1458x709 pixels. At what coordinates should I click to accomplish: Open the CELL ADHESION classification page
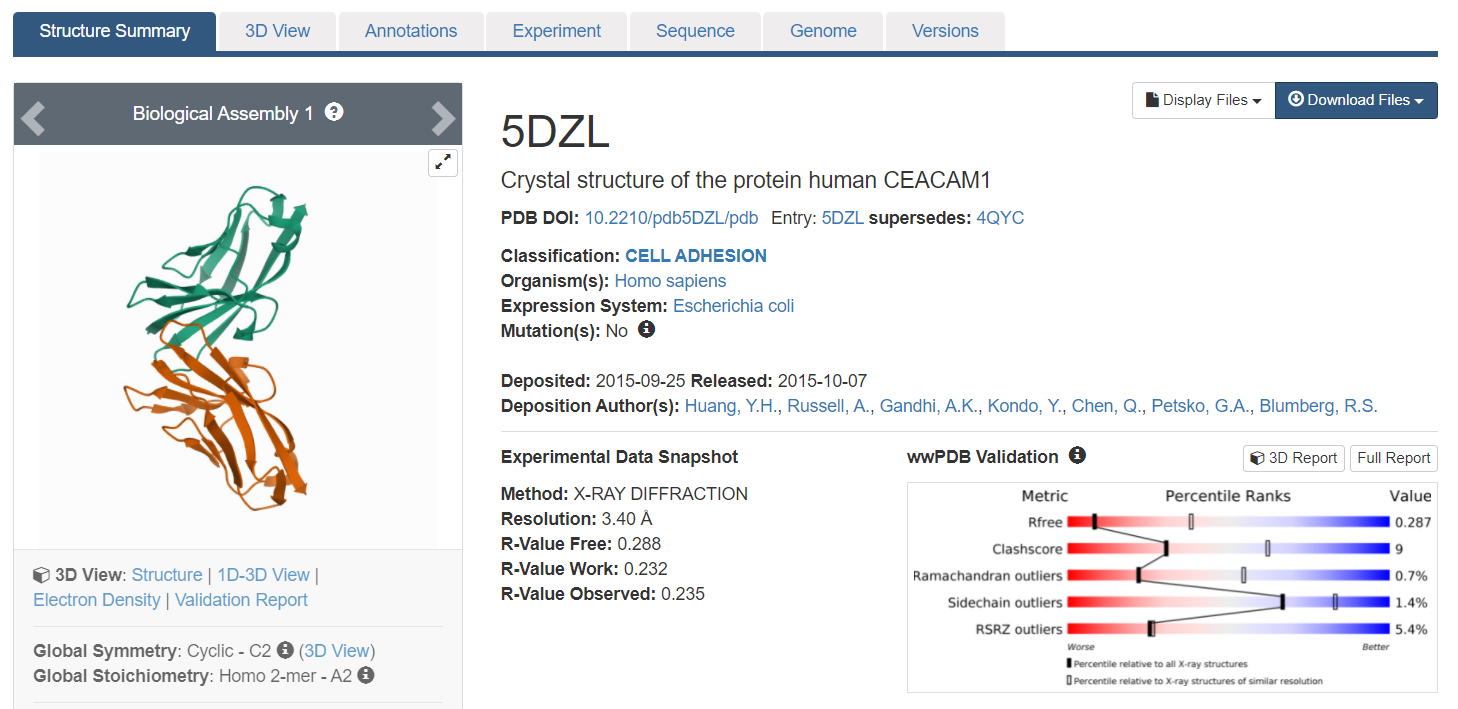696,255
